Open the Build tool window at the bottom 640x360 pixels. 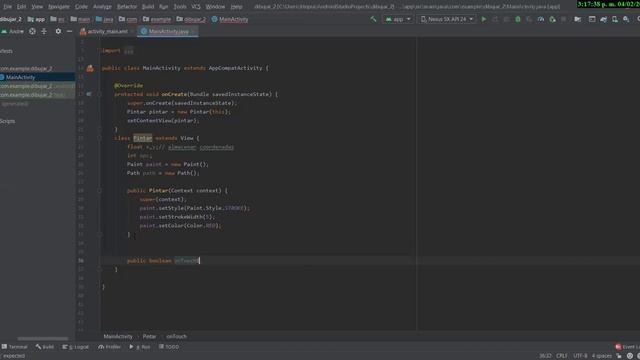(x=45, y=347)
